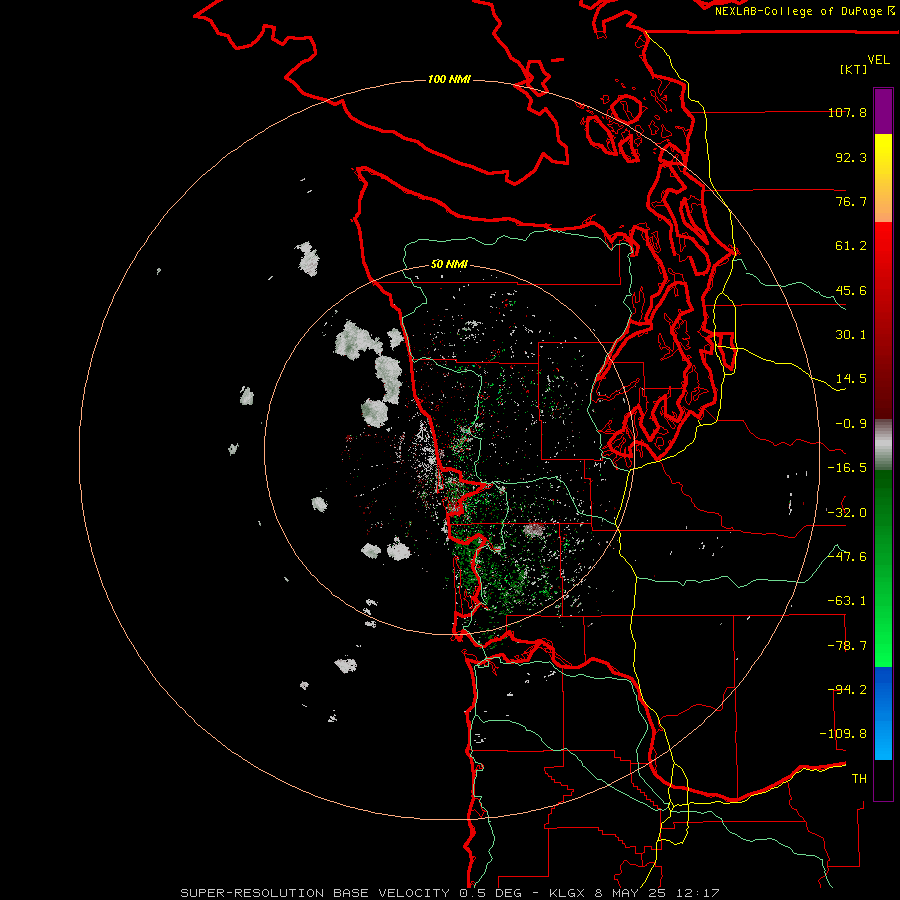Click the -32.0 legend value
This screenshot has width=900, height=900.
[x=847, y=513]
